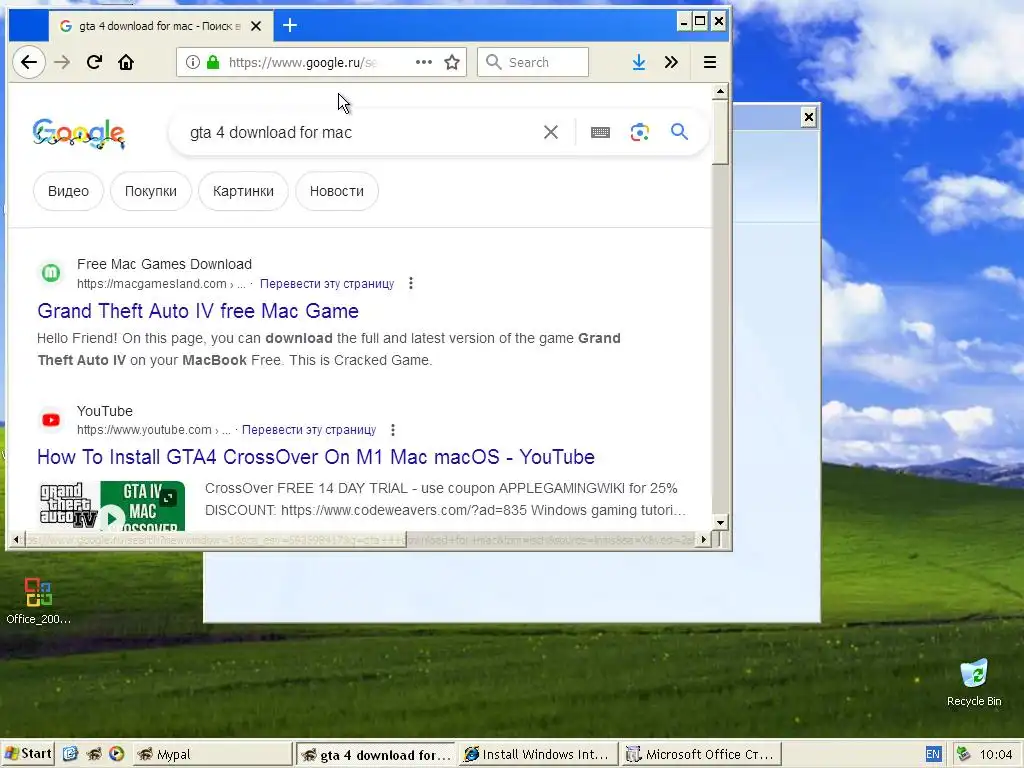Close the gta 4 download for mac tab
The height and width of the screenshot is (768, 1024).
256,26
